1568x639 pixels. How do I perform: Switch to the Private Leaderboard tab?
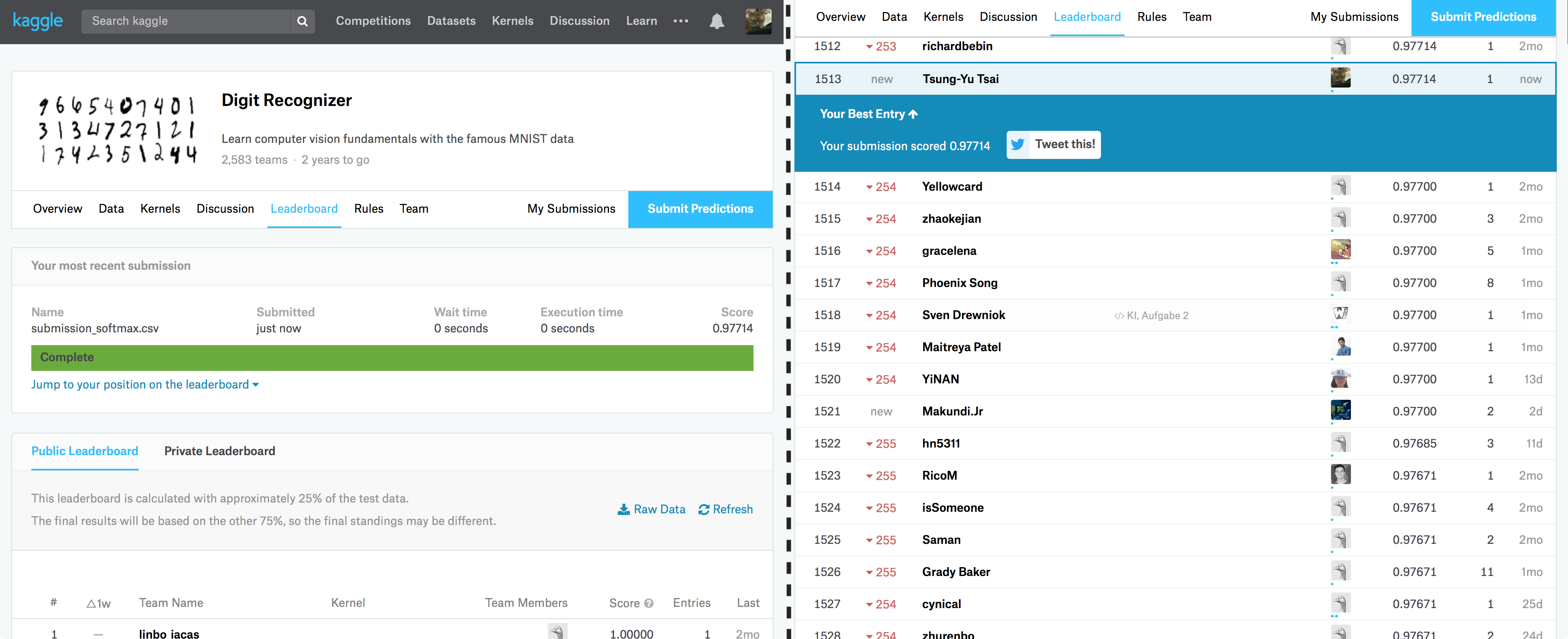[x=219, y=451]
